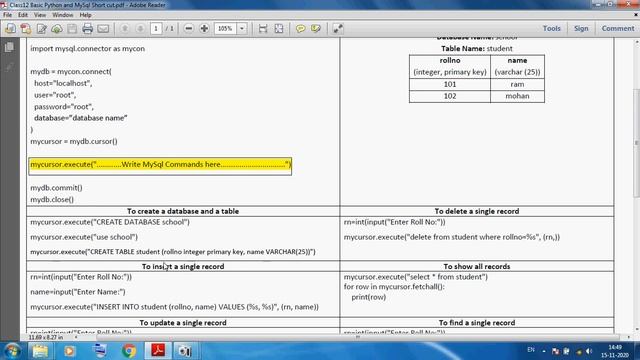Image resolution: width=640 pixels, height=360 pixels.
Task: Open the Help menu
Action: (85, 15)
